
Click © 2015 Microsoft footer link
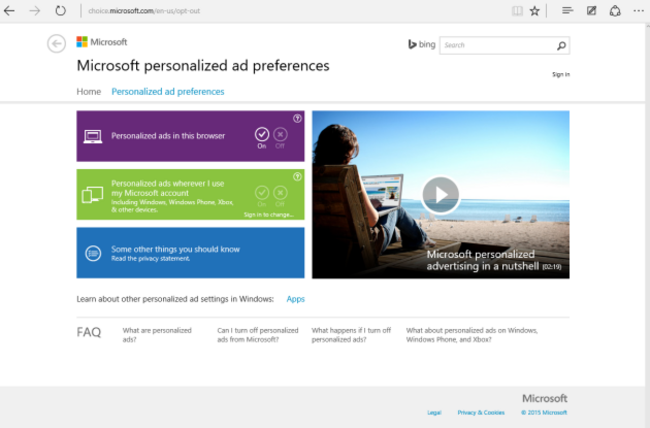coord(544,413)
